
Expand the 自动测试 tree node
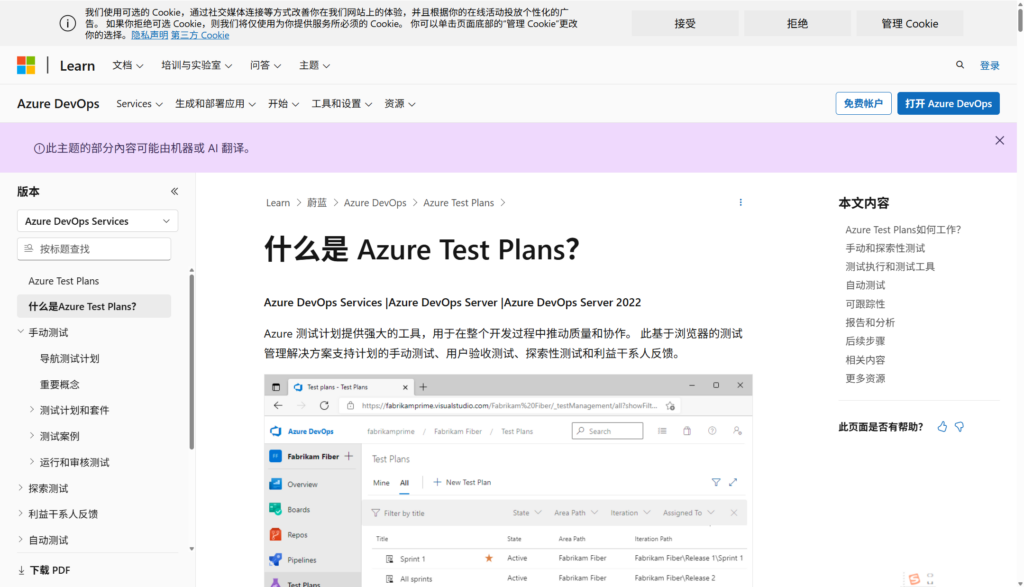[20, 539]
